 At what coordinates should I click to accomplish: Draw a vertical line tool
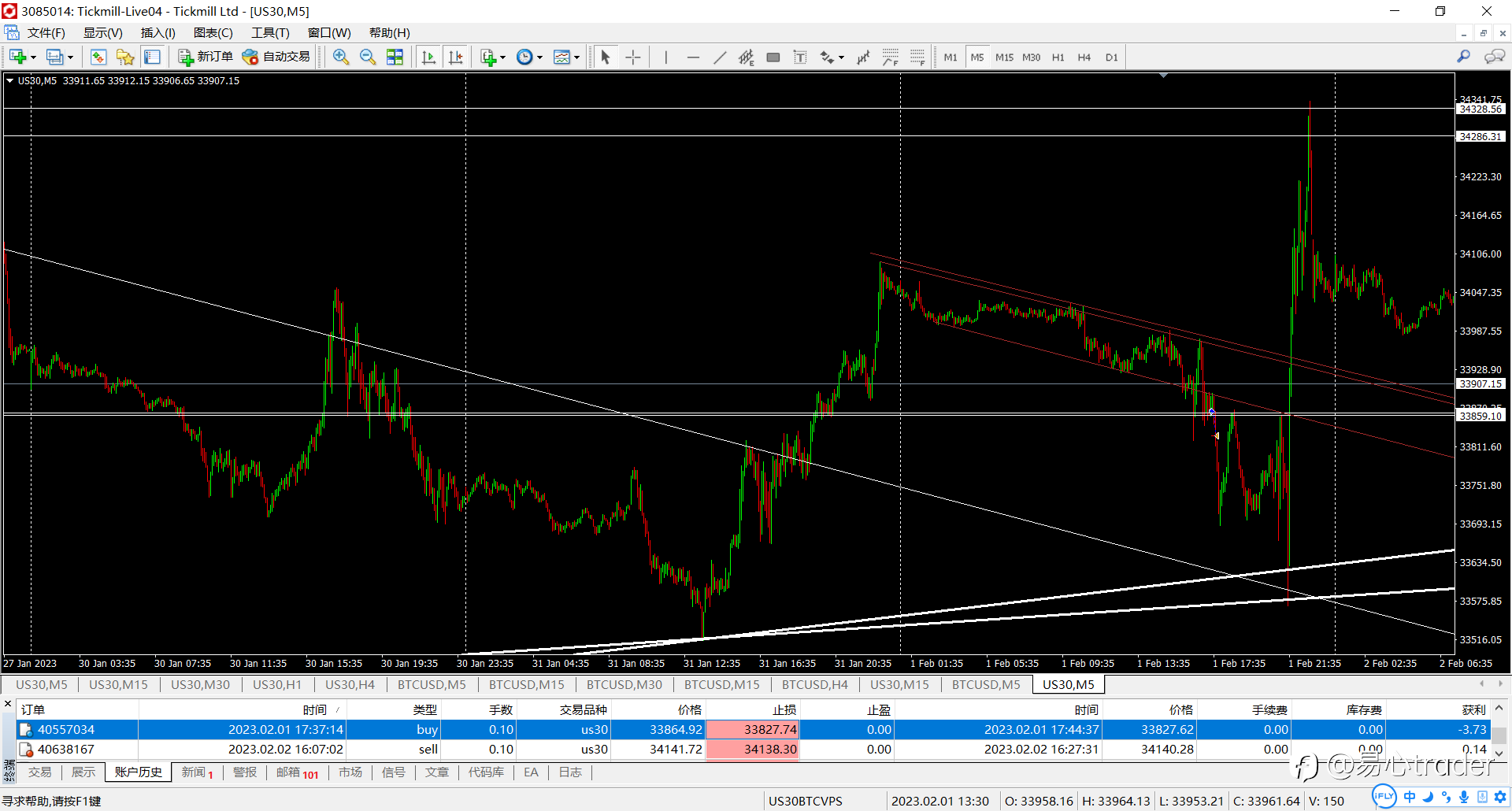click(666, 57)
